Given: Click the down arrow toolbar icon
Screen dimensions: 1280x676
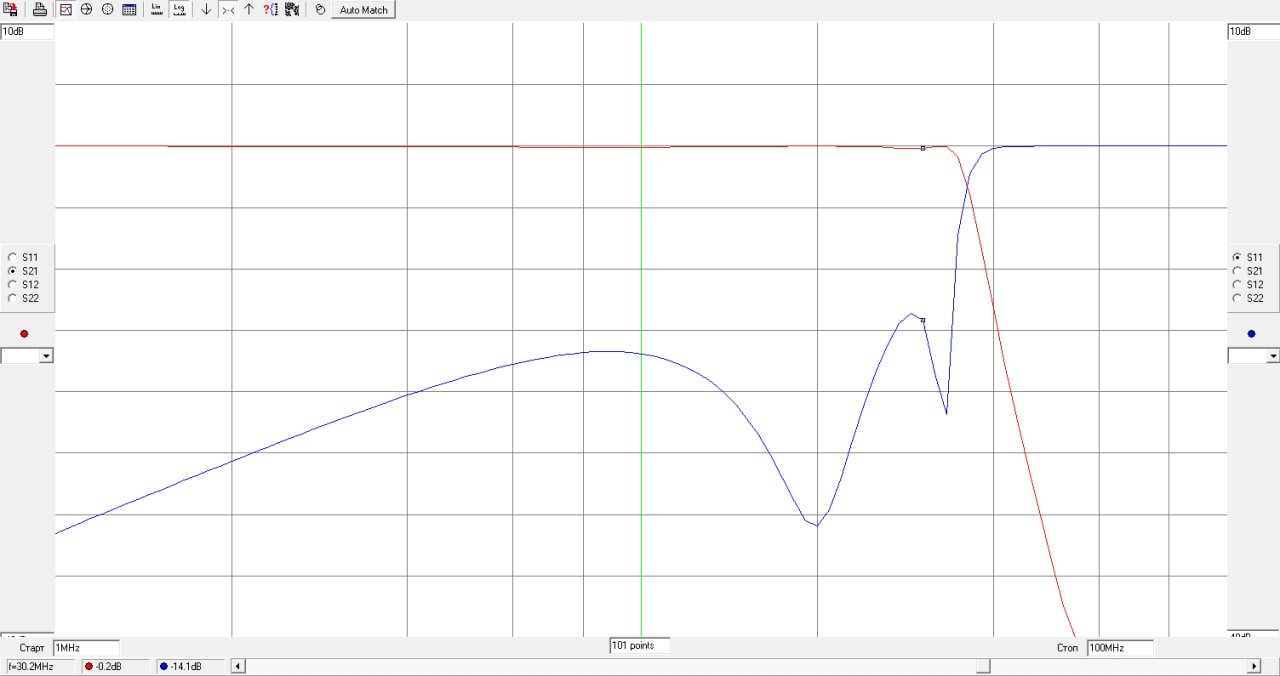Looking at the screenshot, I should (x=207, y=10).
